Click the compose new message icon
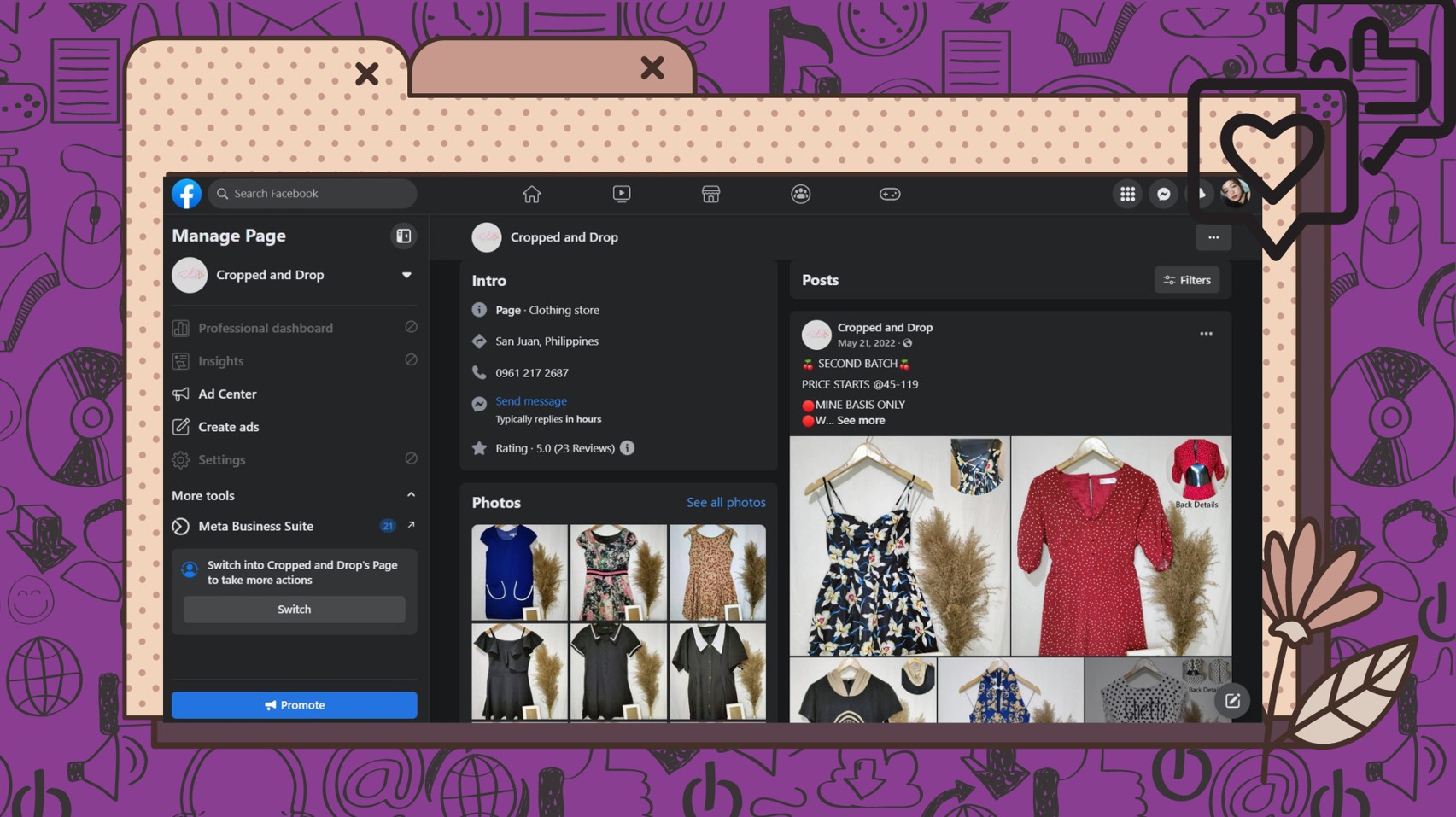 pos(1231,701)
